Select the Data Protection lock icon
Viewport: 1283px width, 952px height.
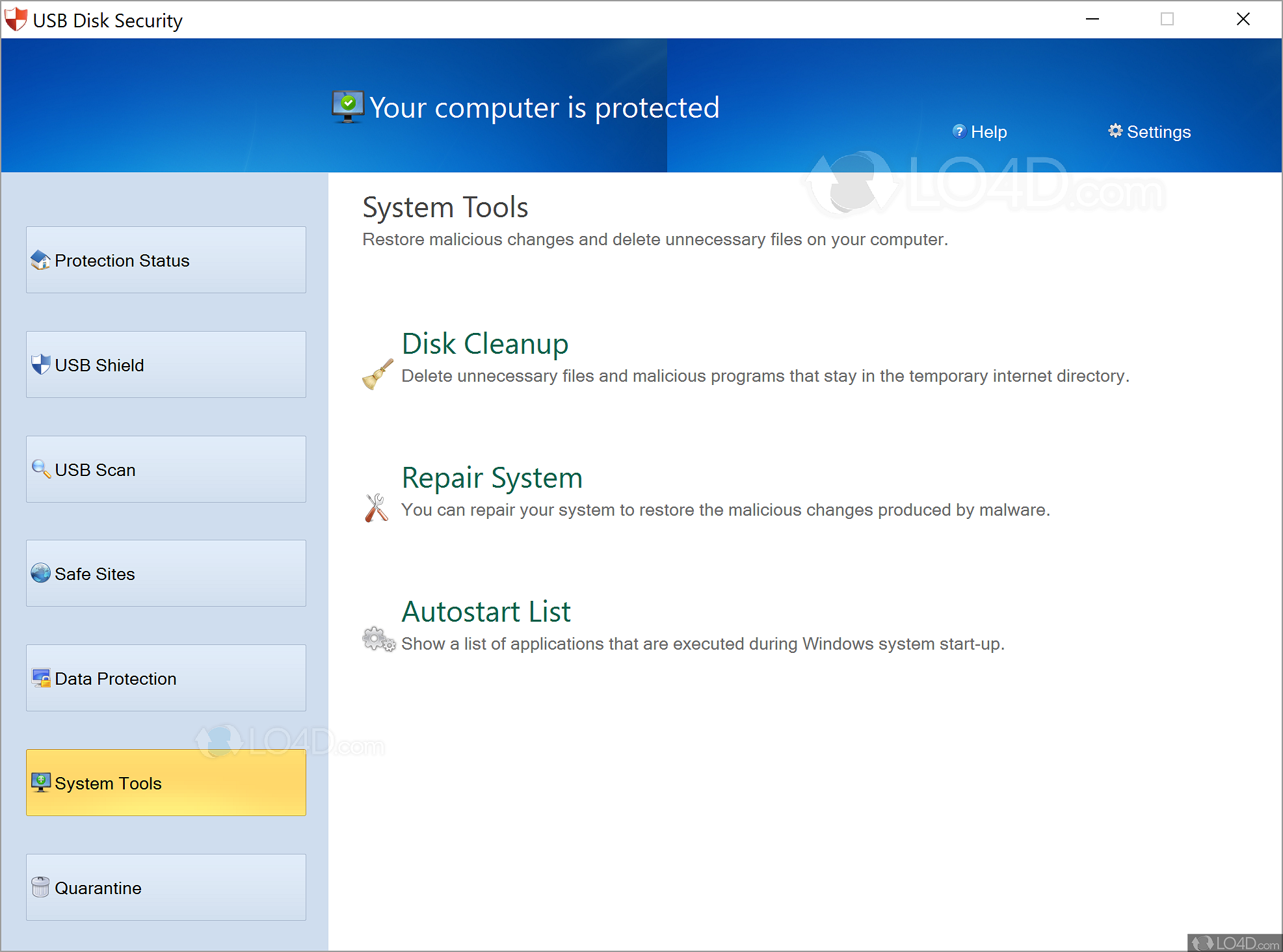coord(40,678)
